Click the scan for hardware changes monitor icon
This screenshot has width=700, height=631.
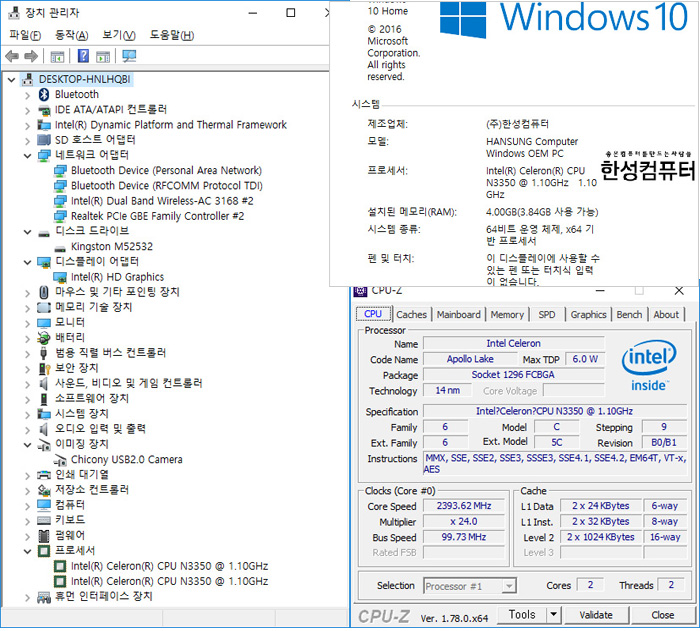coord(129,56)
